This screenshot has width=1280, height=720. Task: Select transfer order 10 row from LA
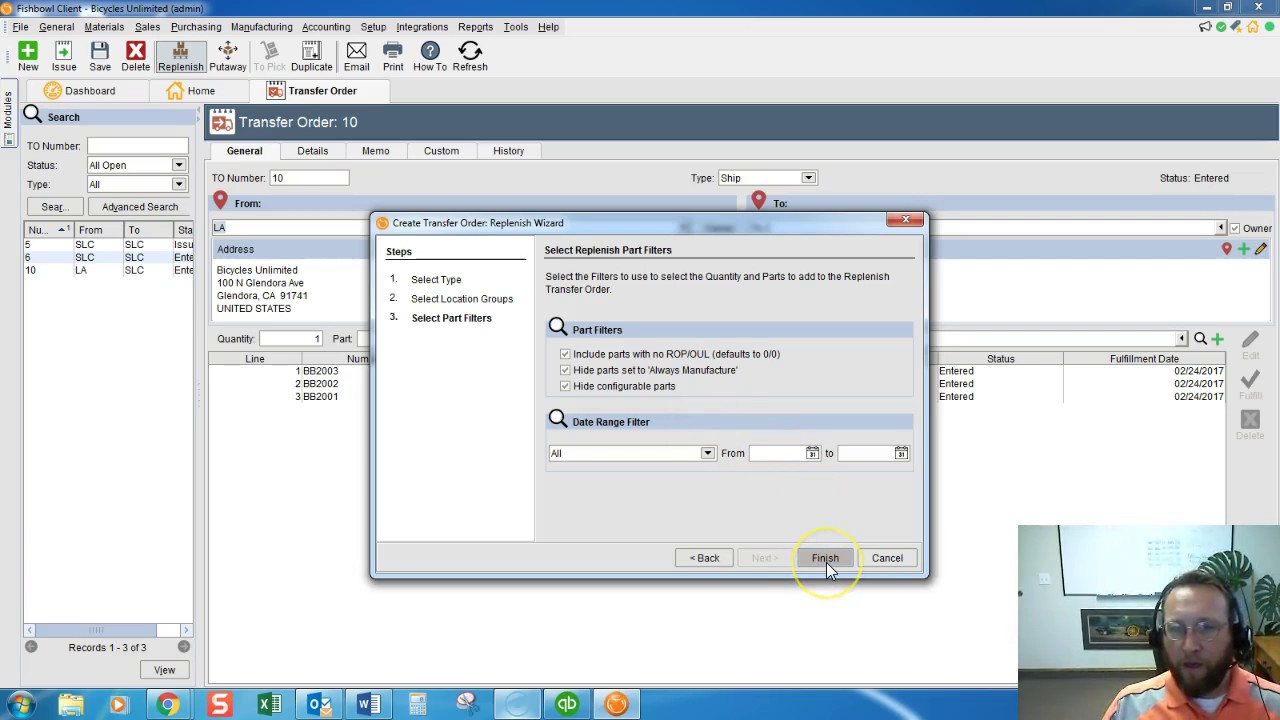point(109,270)
